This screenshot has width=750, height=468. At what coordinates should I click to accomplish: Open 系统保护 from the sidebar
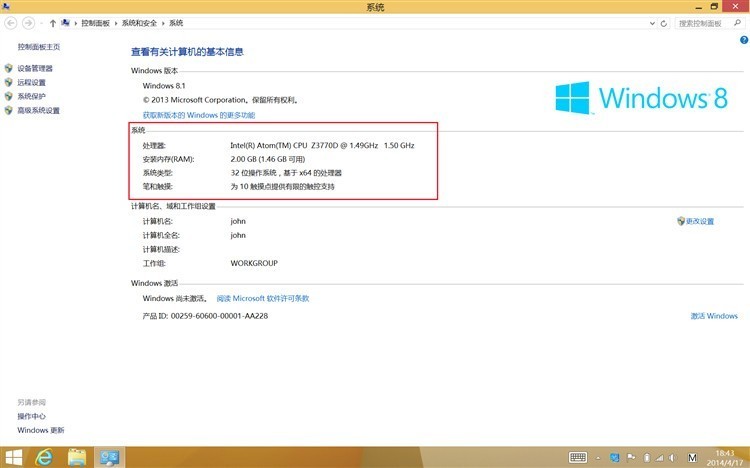[32, 96]
